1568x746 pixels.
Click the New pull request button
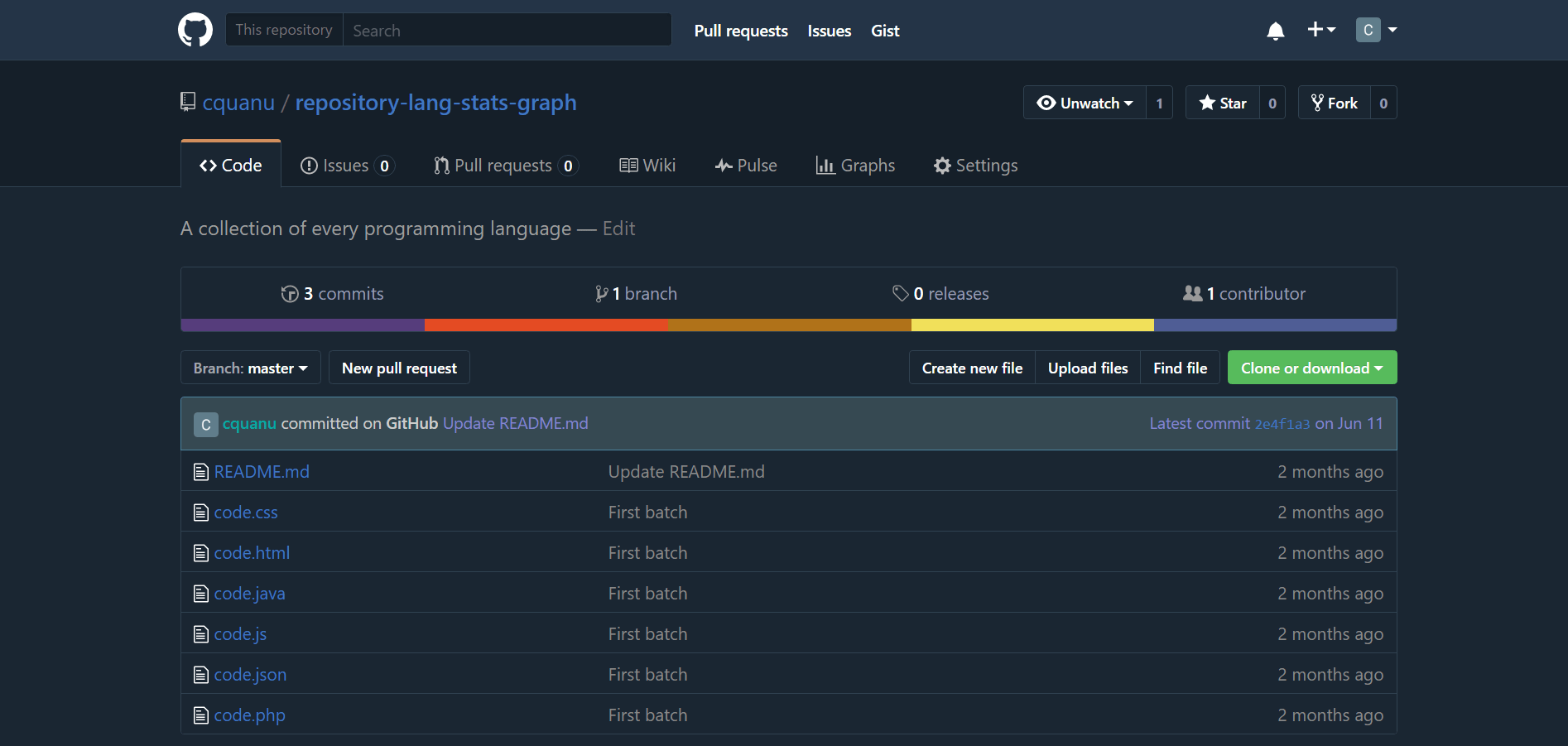[x=399, y=368]
